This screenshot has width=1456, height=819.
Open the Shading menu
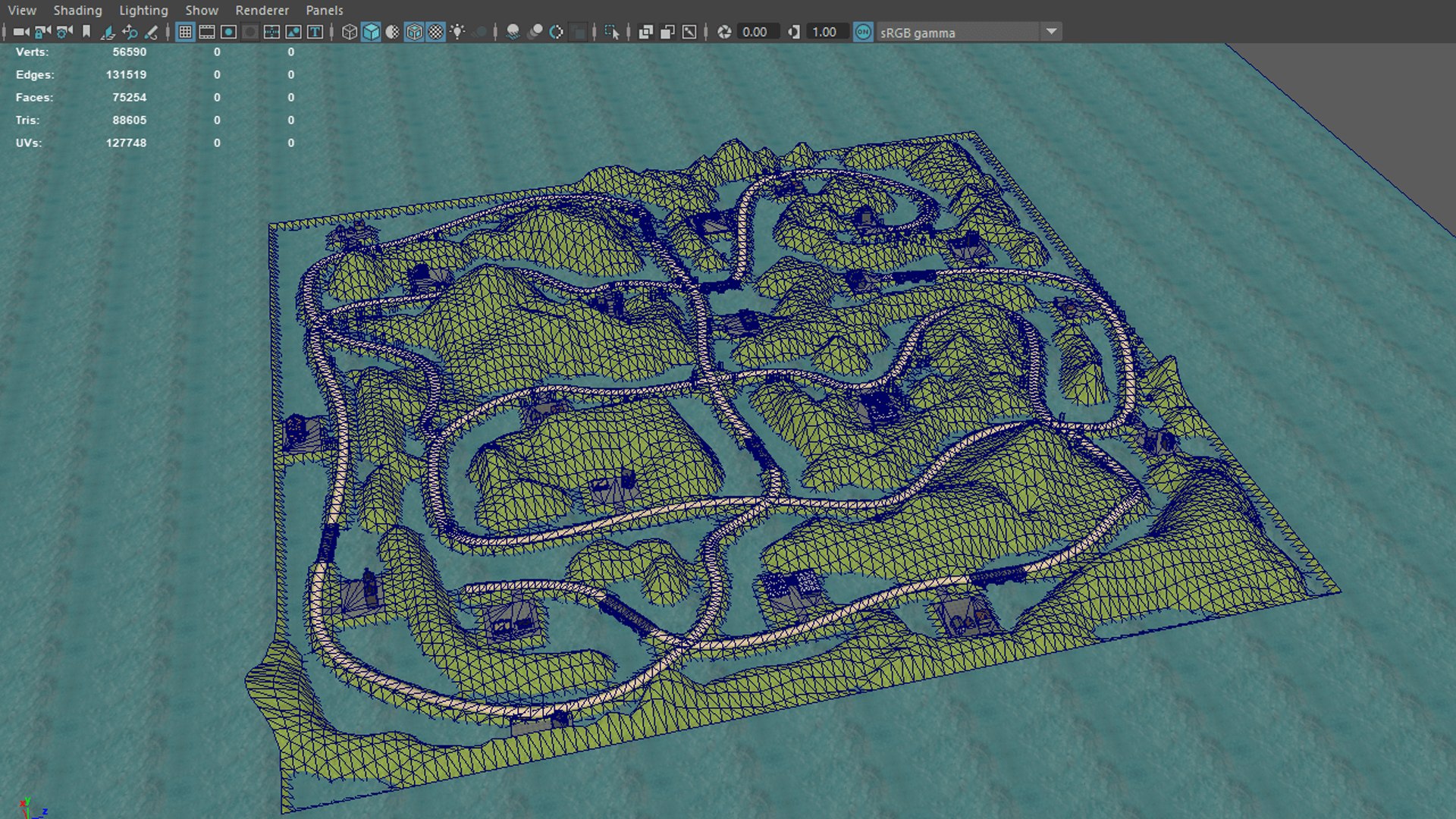coord(77,11)
